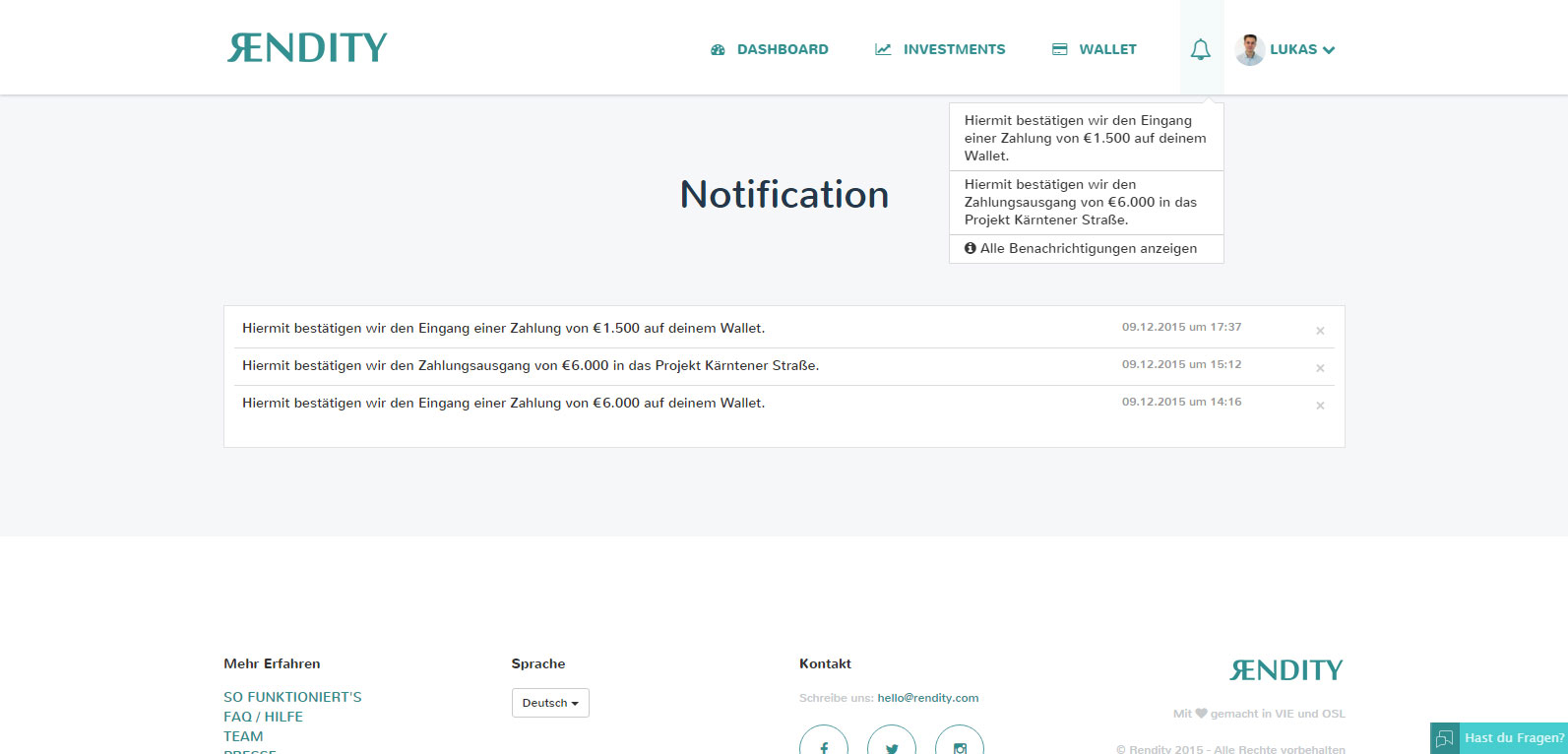This screenshot has width=1568, height=754.
Task: Open the Facebook social icon
Action: pyautogui.click(x=824, y=745)
